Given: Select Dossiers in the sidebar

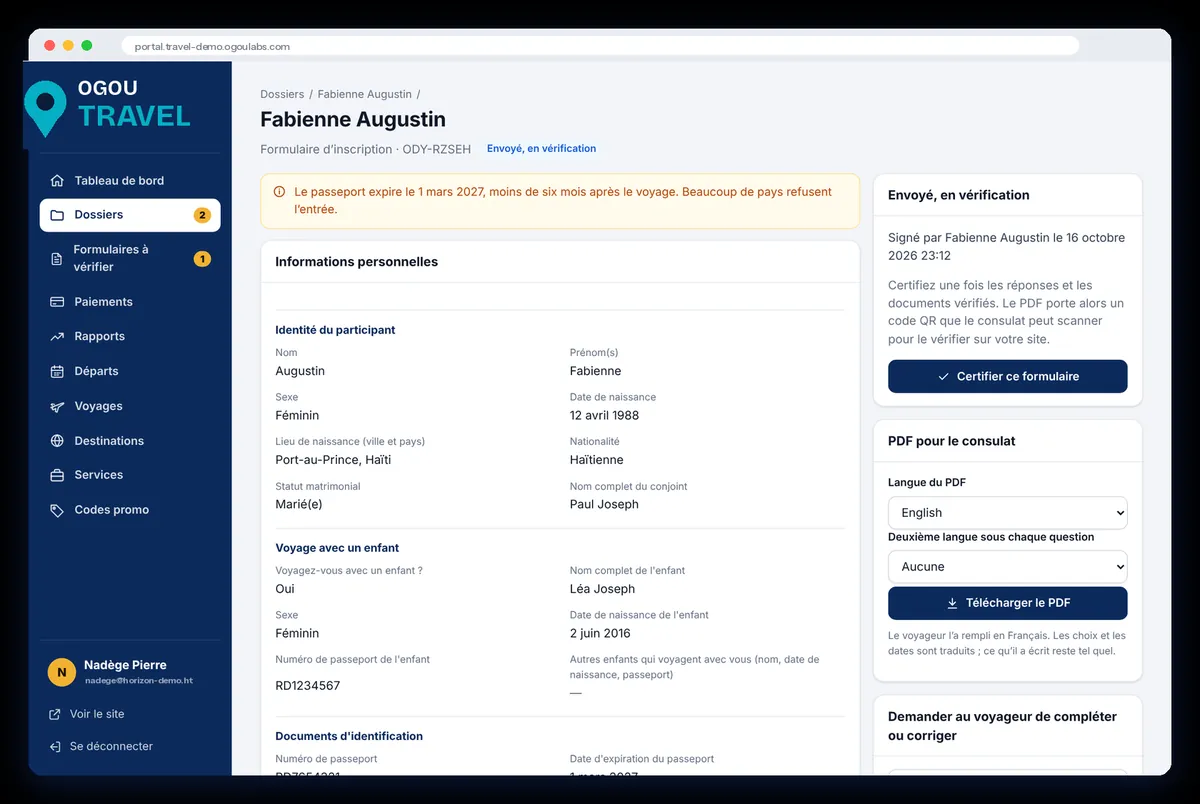Looking at the screenshot, I should click(130, 215).
